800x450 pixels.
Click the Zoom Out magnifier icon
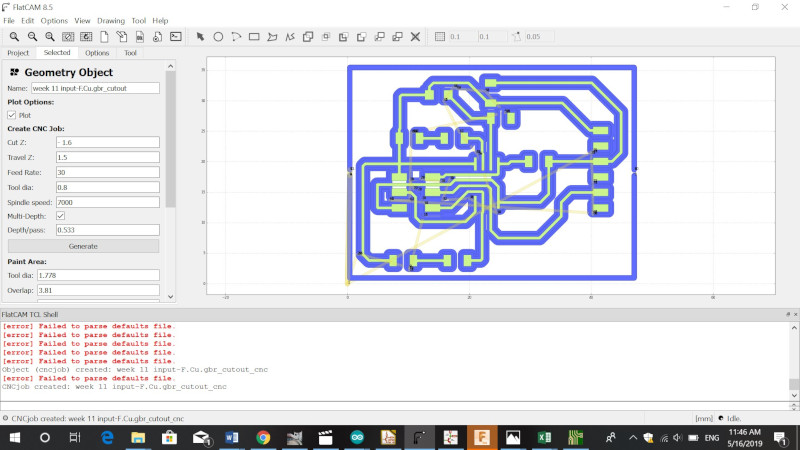[32, 37]
